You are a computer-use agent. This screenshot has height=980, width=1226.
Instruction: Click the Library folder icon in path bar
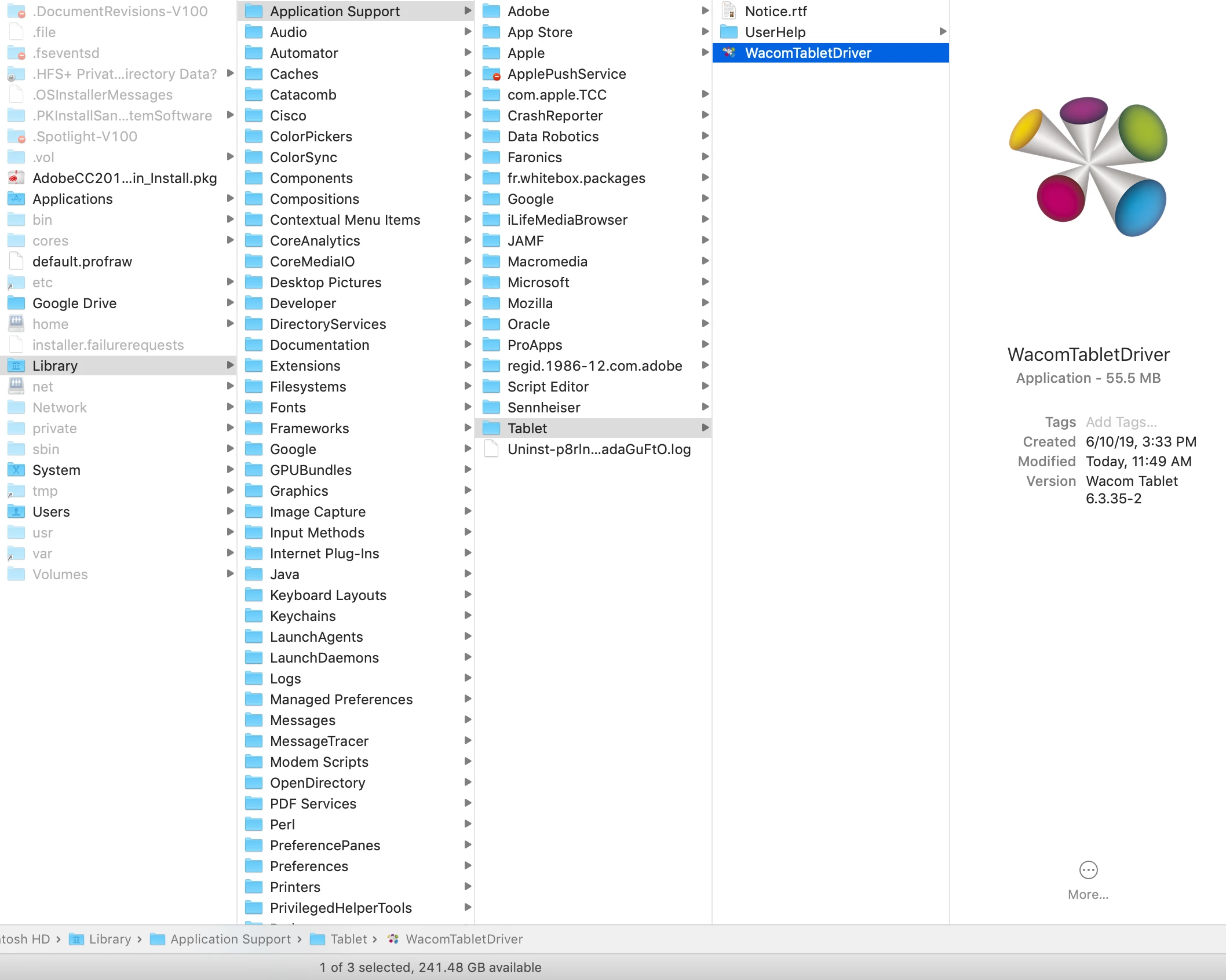pos(76,939)
